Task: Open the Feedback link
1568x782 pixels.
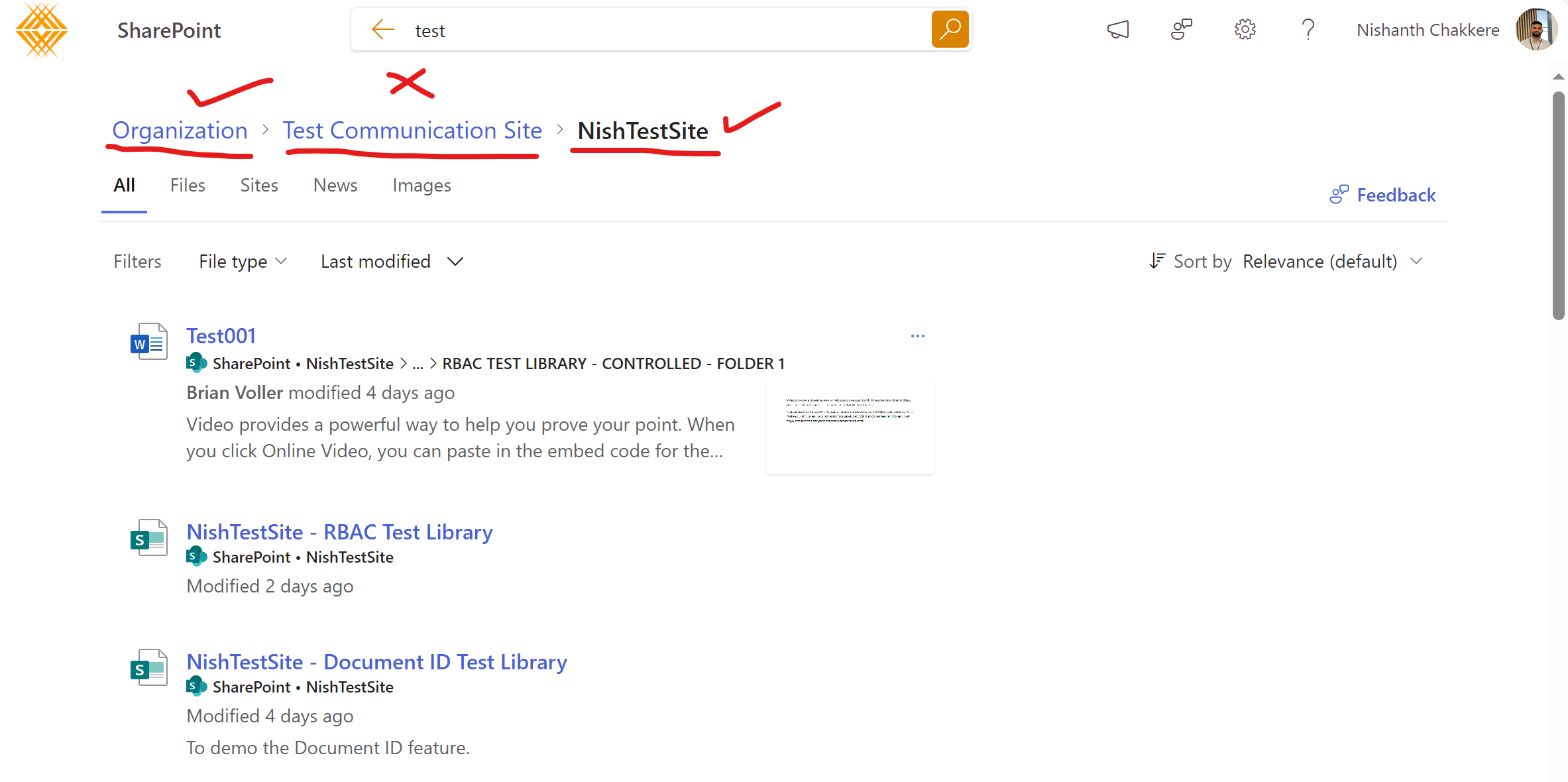Action: coord(1383,195)
